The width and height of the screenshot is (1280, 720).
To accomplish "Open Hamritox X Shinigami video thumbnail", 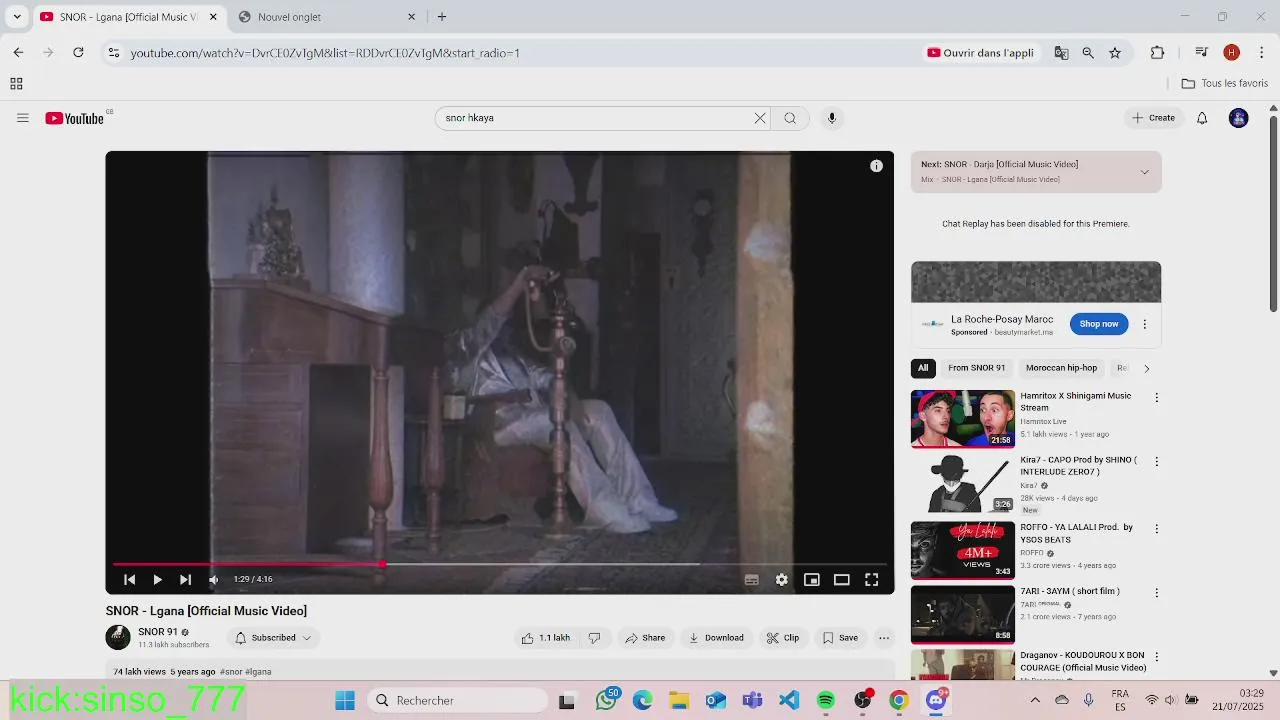I will click(x=963, y=419).
